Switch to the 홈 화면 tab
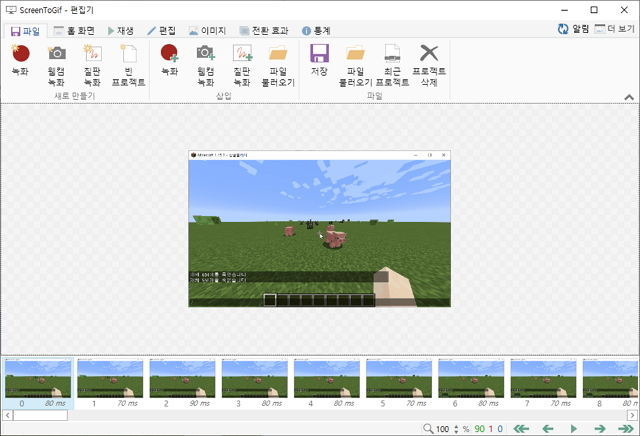 (x=75, y=31)
